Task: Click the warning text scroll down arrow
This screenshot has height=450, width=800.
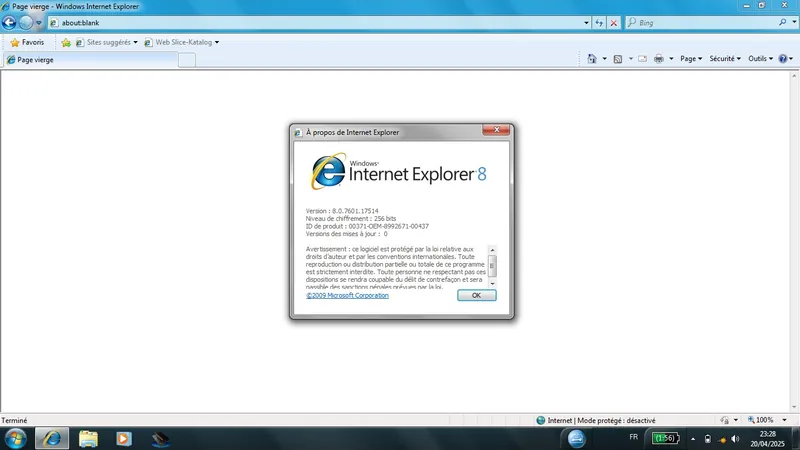Action: click(x=492, y=284)
